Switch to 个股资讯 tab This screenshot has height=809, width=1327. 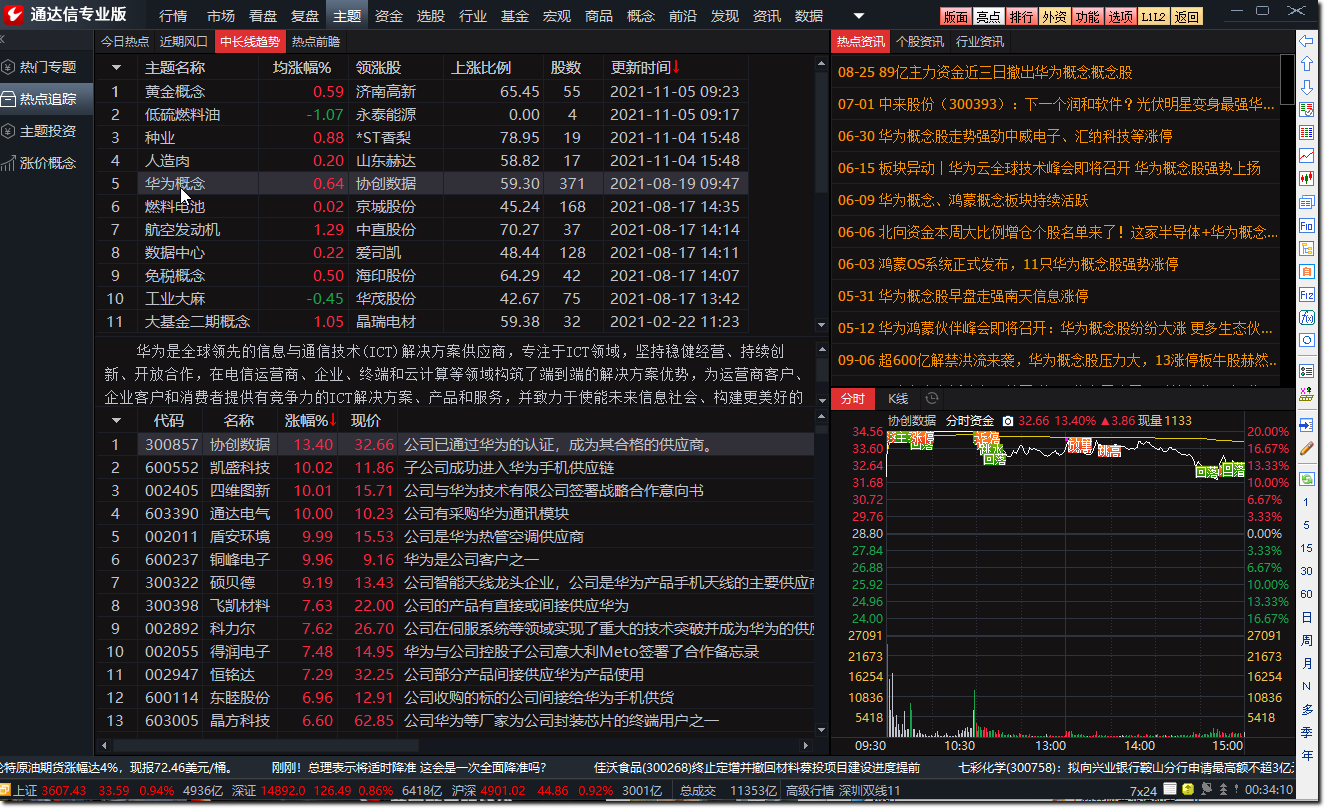(920, 42)
